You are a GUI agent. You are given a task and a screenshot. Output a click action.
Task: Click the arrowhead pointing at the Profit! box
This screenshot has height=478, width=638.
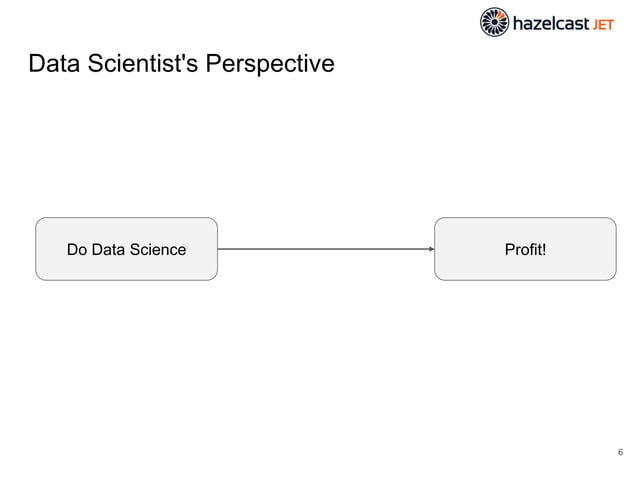[432, 249]
